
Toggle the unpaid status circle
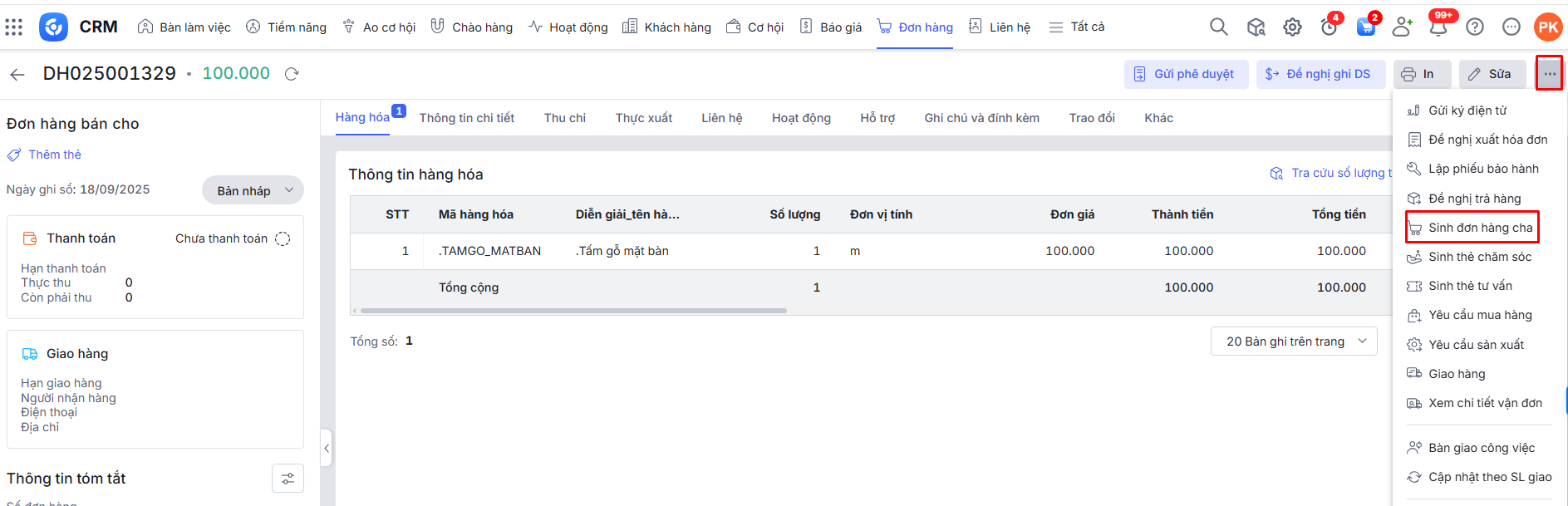[x=283, y=239]
